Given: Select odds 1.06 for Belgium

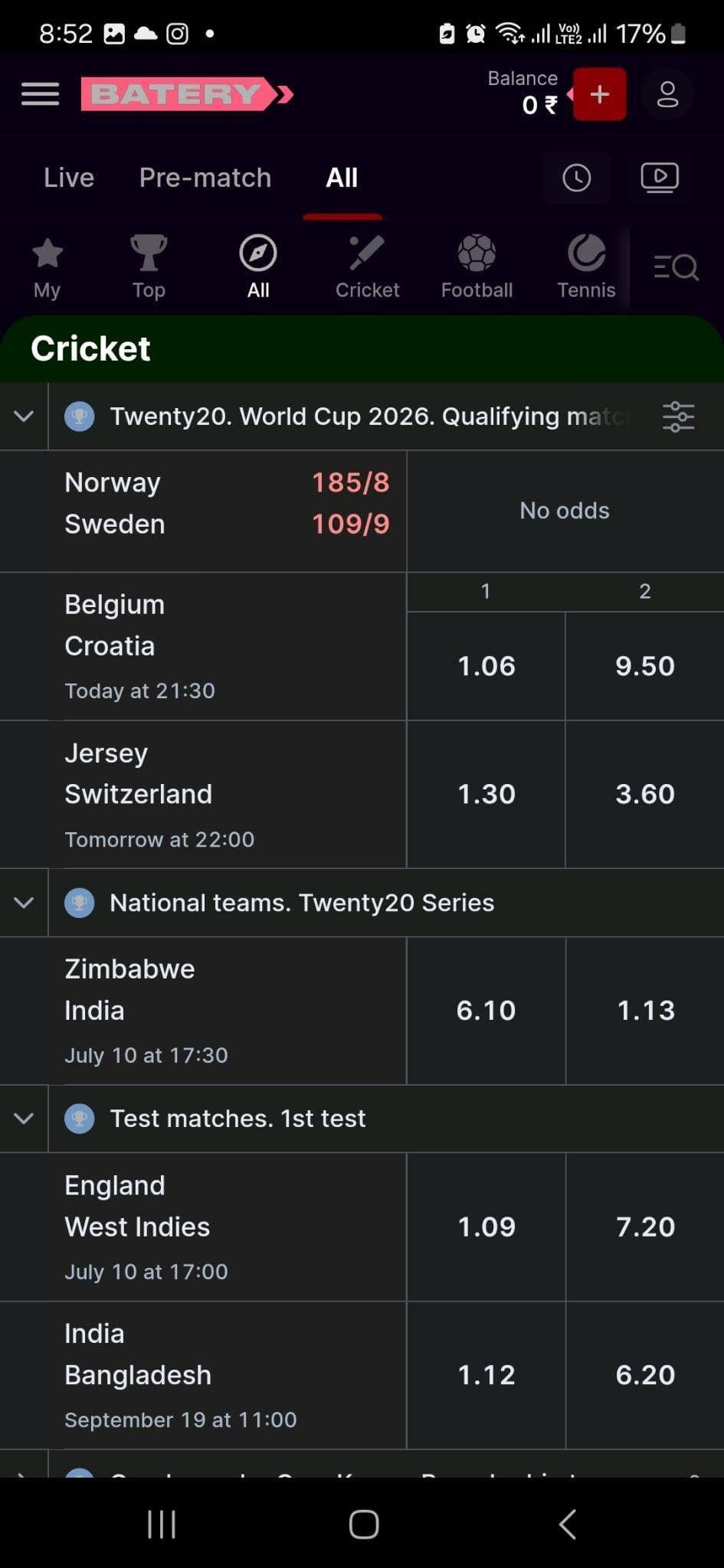Looking at the screenshot, I should pyautogui.click(x=486, y=665).
